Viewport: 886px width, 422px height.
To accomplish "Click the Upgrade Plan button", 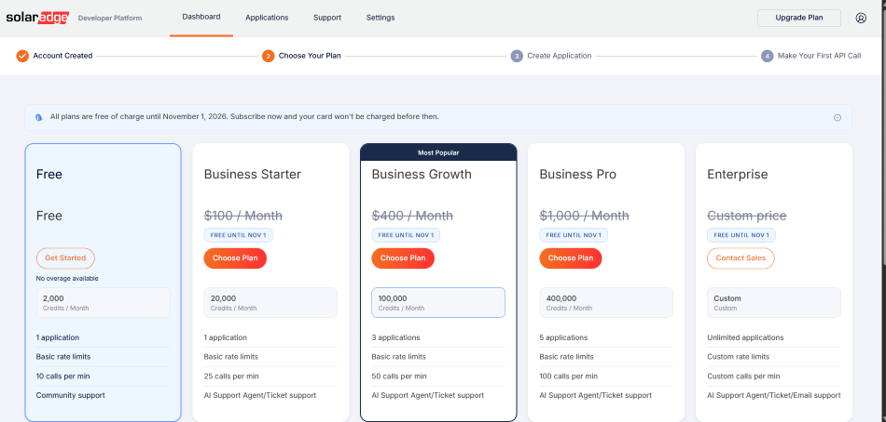I will (799, 18).
